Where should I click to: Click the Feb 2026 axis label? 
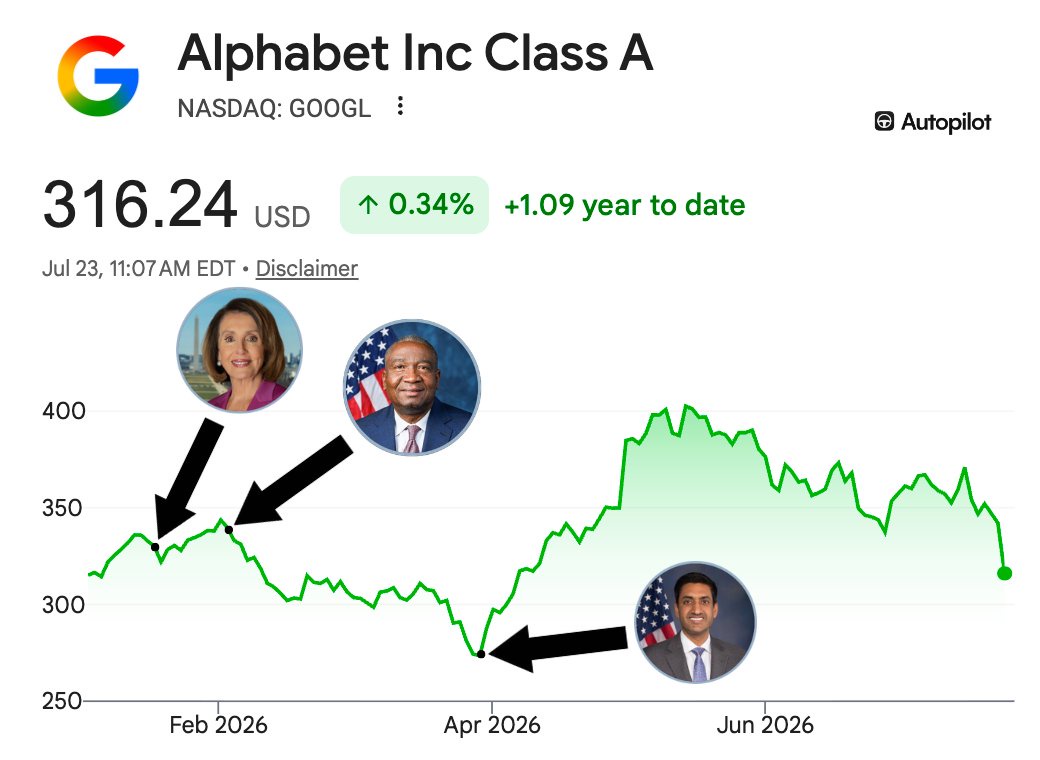click(218, 726)
